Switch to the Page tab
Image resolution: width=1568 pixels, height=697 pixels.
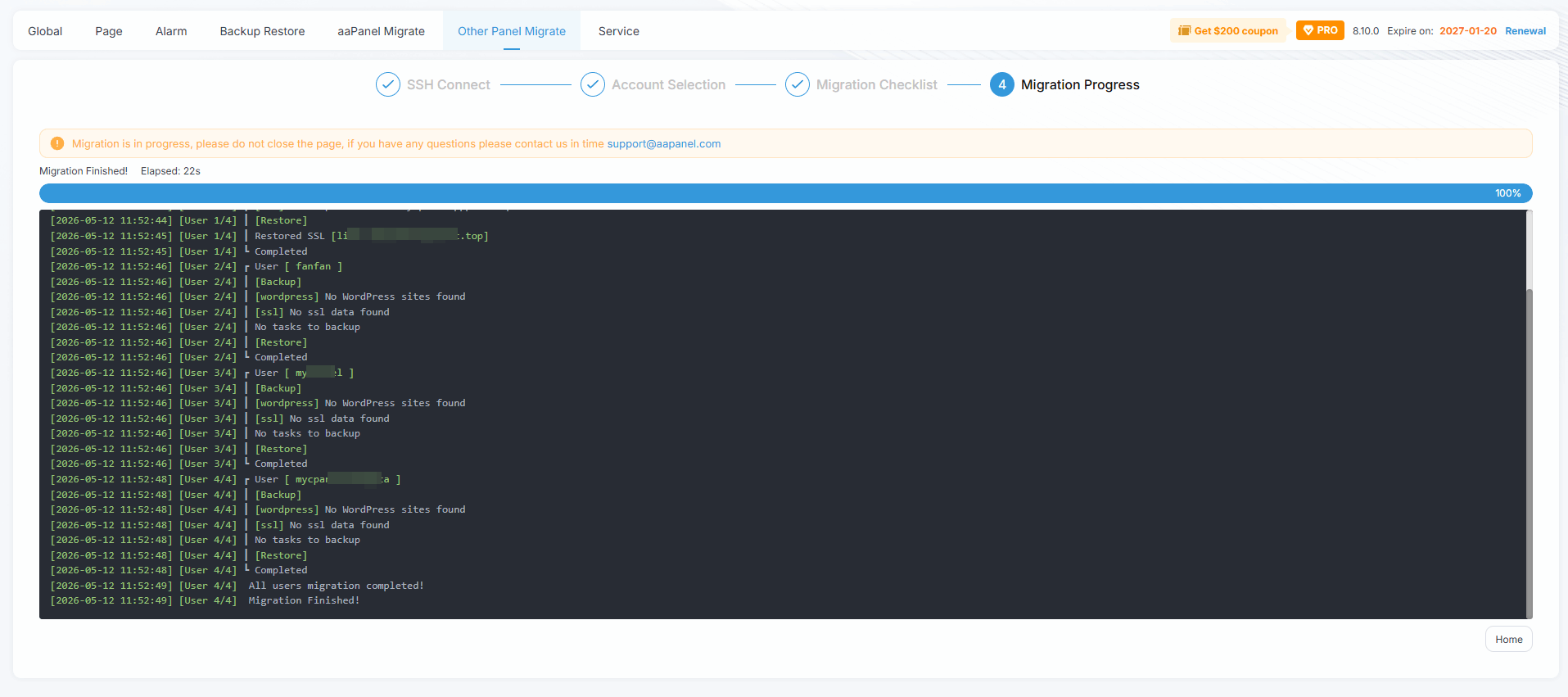[109, 31]
